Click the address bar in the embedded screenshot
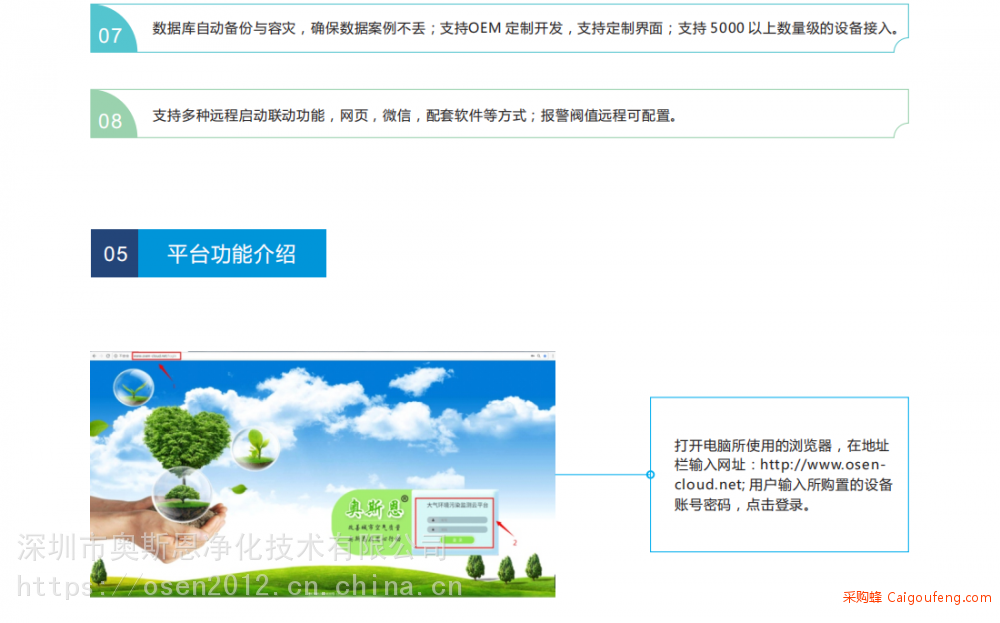Screen dimensions: 1000x623 [156, 356]
